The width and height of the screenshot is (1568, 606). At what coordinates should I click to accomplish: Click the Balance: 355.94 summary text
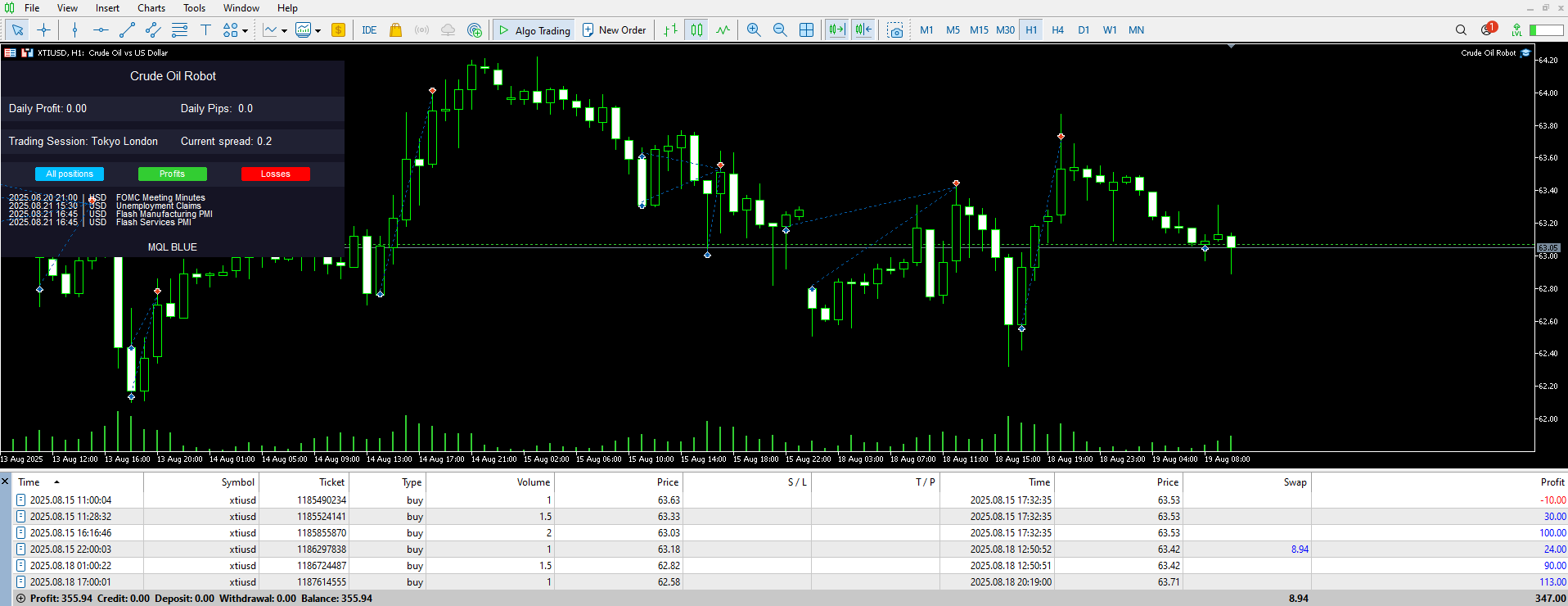[337, 599]
